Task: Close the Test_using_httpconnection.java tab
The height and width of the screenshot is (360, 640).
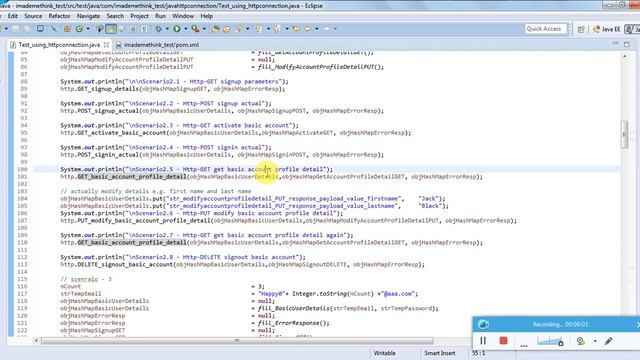Action: click(107, 44)
